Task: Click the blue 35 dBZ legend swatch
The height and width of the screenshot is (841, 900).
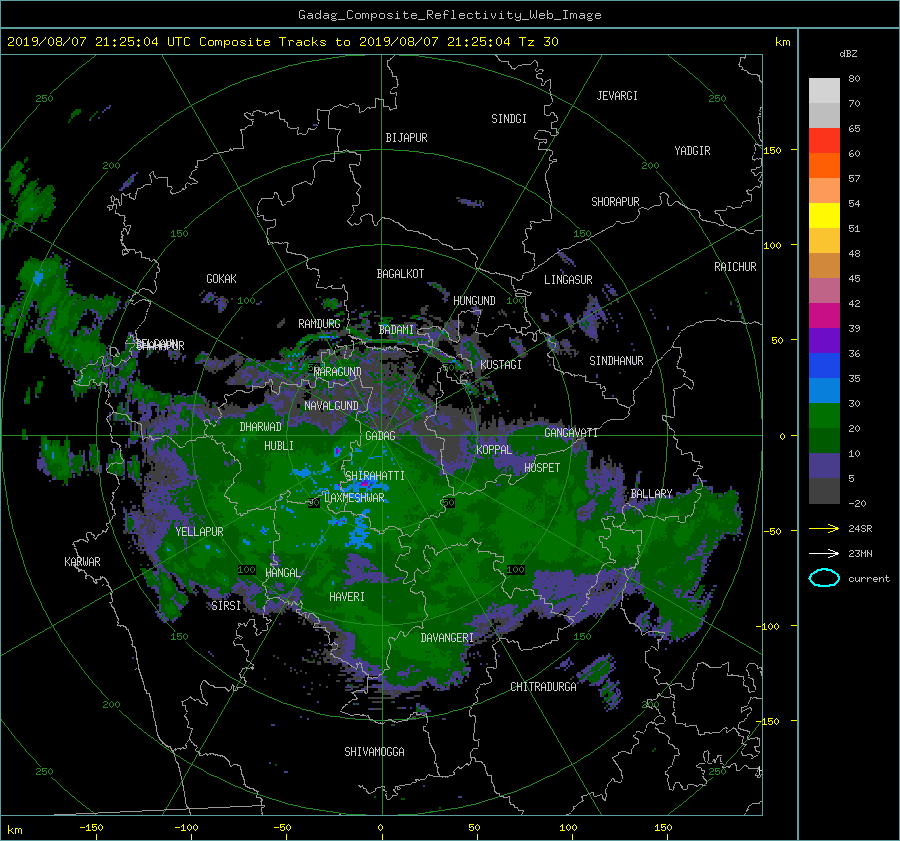Action: pos(824,366)
